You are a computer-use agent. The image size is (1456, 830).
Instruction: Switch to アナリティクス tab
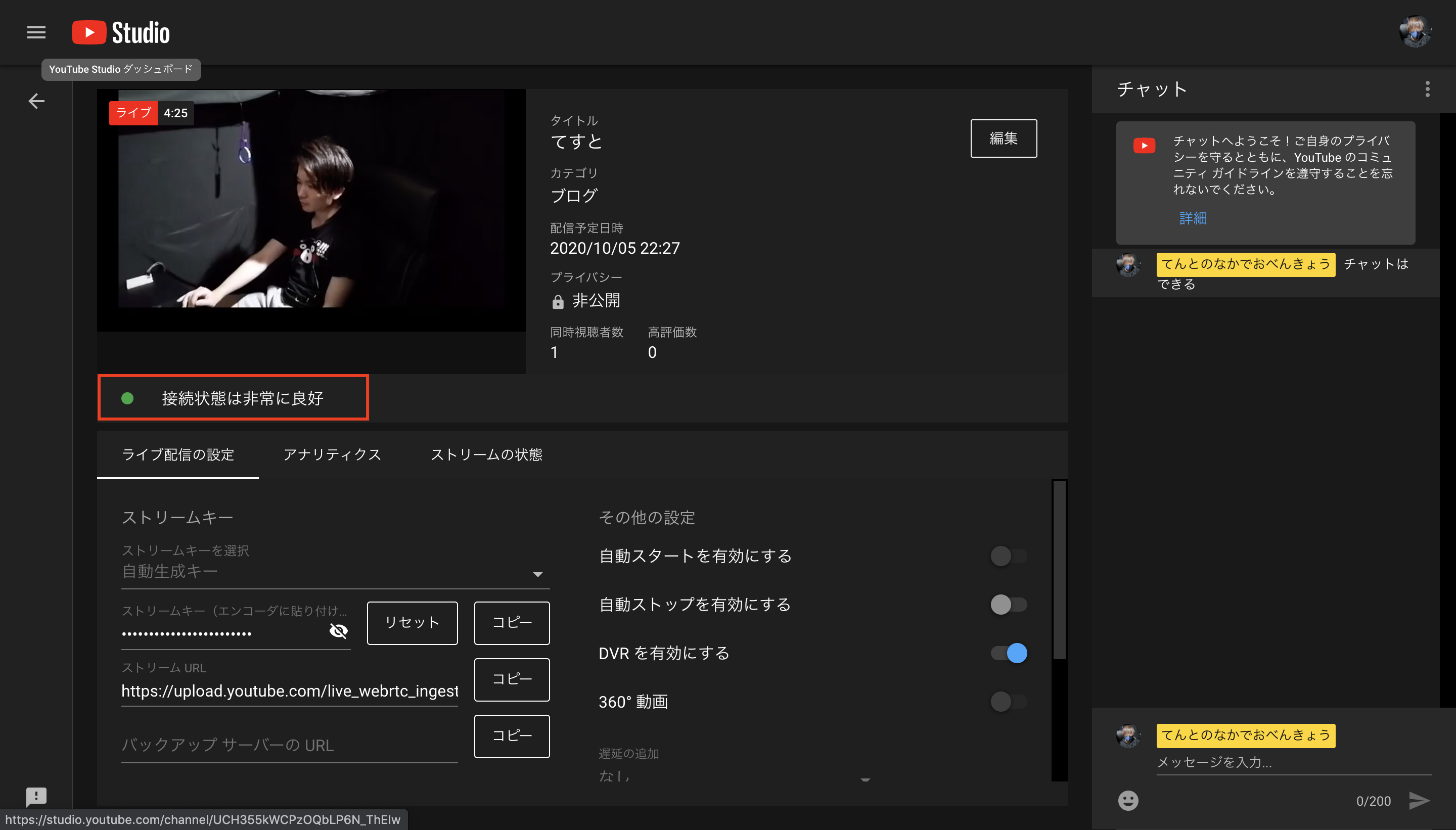click(x=332, y=454)
